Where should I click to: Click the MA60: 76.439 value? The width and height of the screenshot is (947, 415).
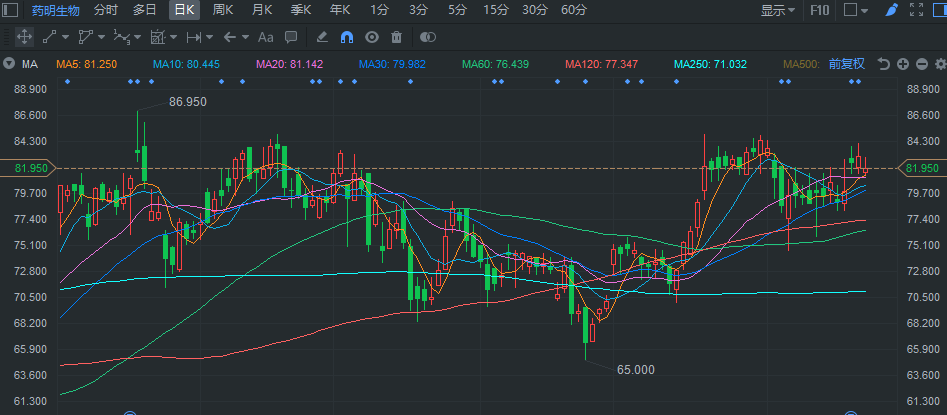click(x=495, y=64)
